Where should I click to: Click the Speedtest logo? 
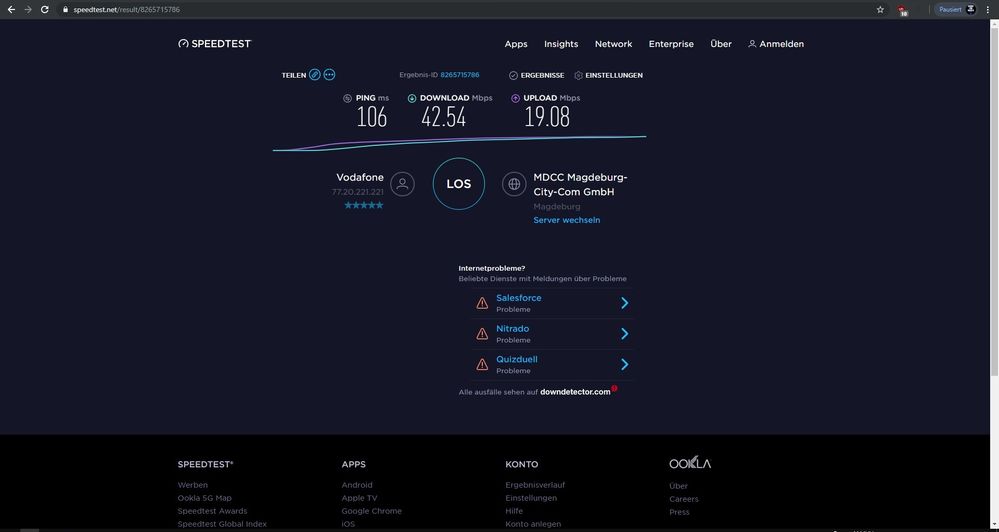pyautogui.click(x=215, y=43)
